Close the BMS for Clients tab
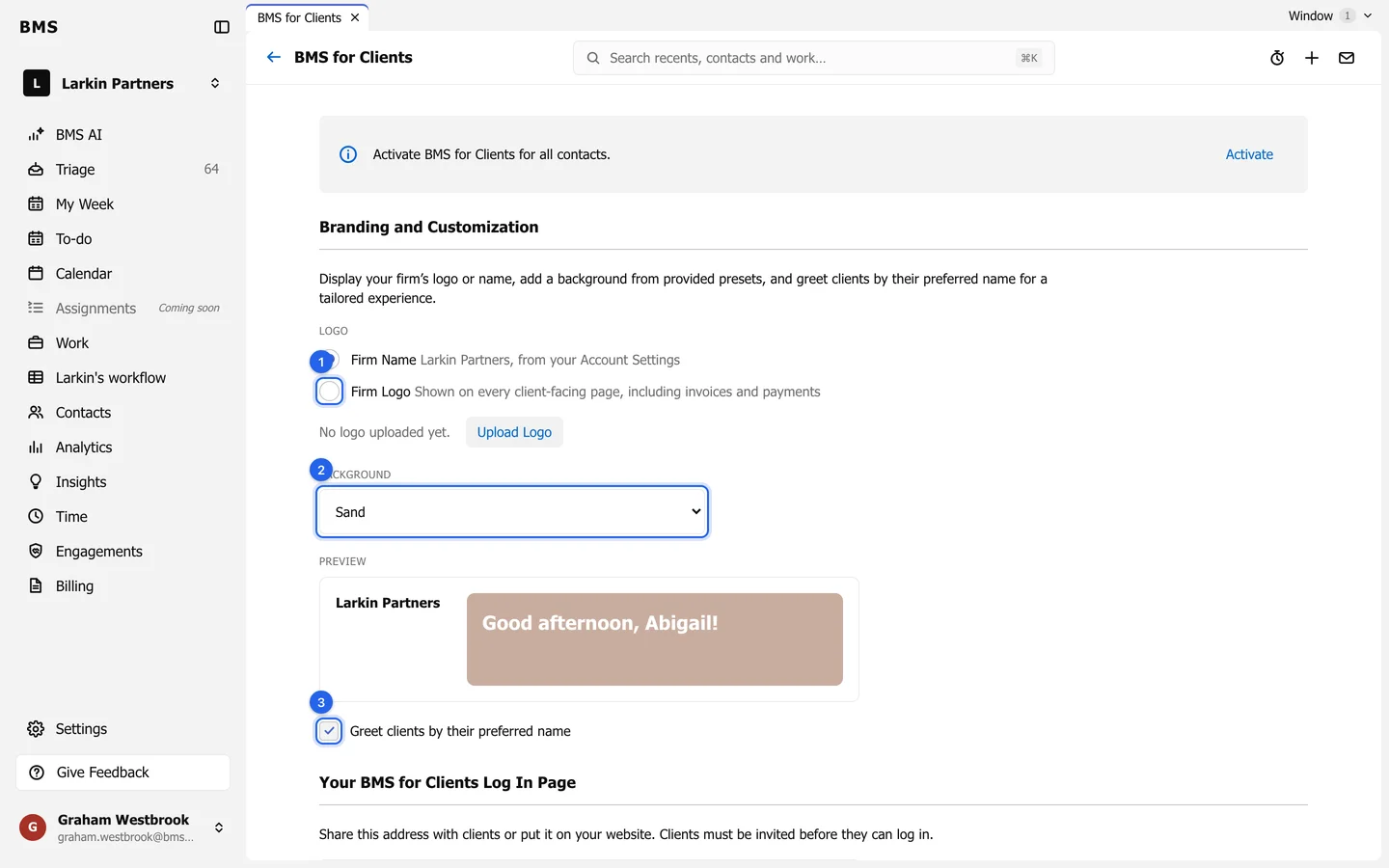Image resolution: width=1389 pixels, height=868 pixels. click(355, 17)
